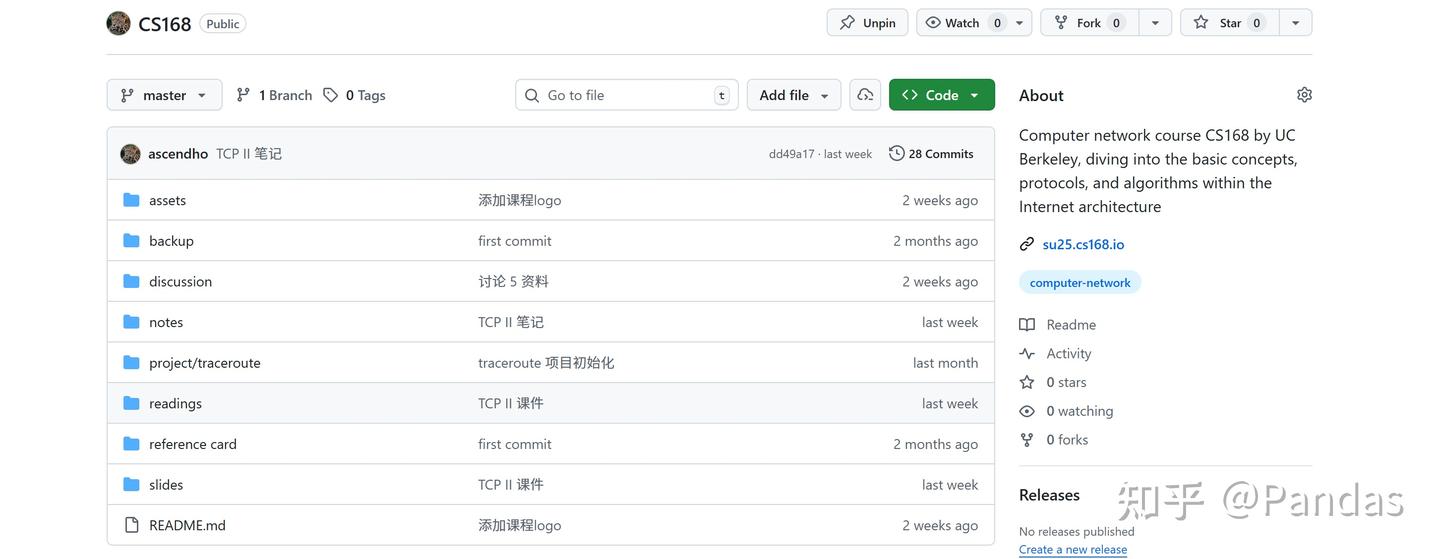The width and height of the screenshot is (1440, 559).
Task: Star the CS168 repository
Action: tap(1229, 23)
